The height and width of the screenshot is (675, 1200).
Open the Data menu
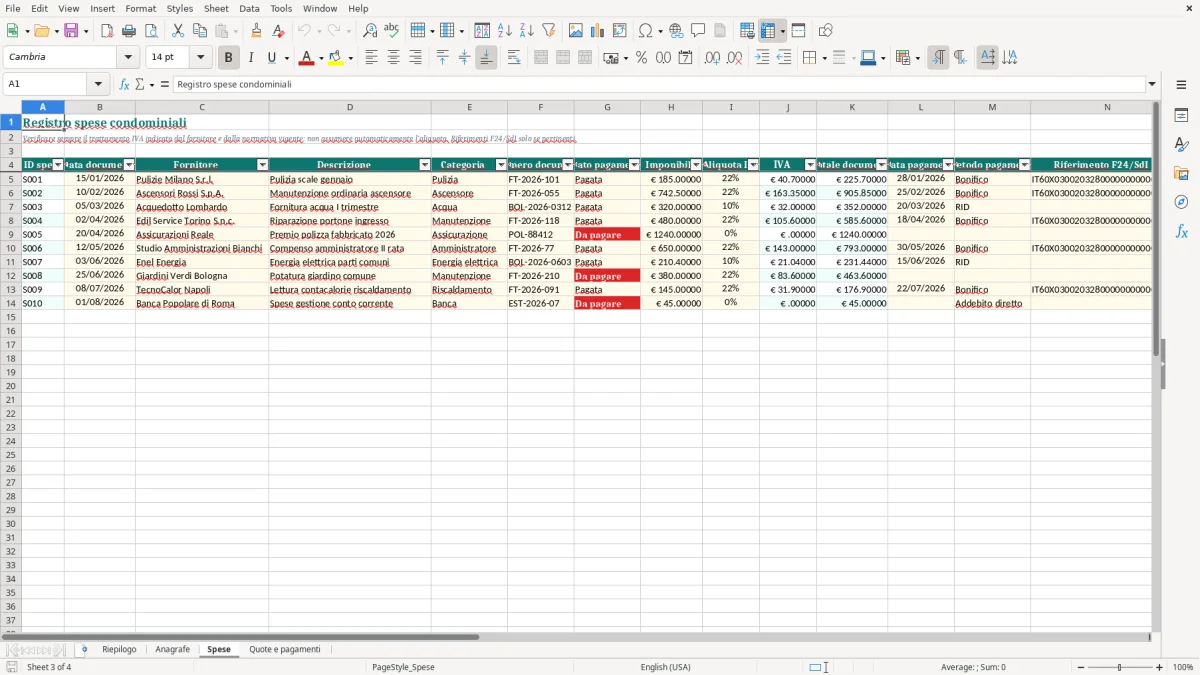point(249,8)
